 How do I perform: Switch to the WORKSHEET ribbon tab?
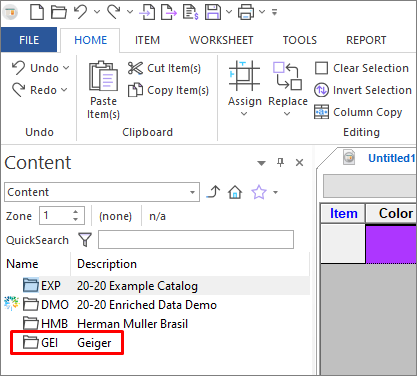click(221, 40)
